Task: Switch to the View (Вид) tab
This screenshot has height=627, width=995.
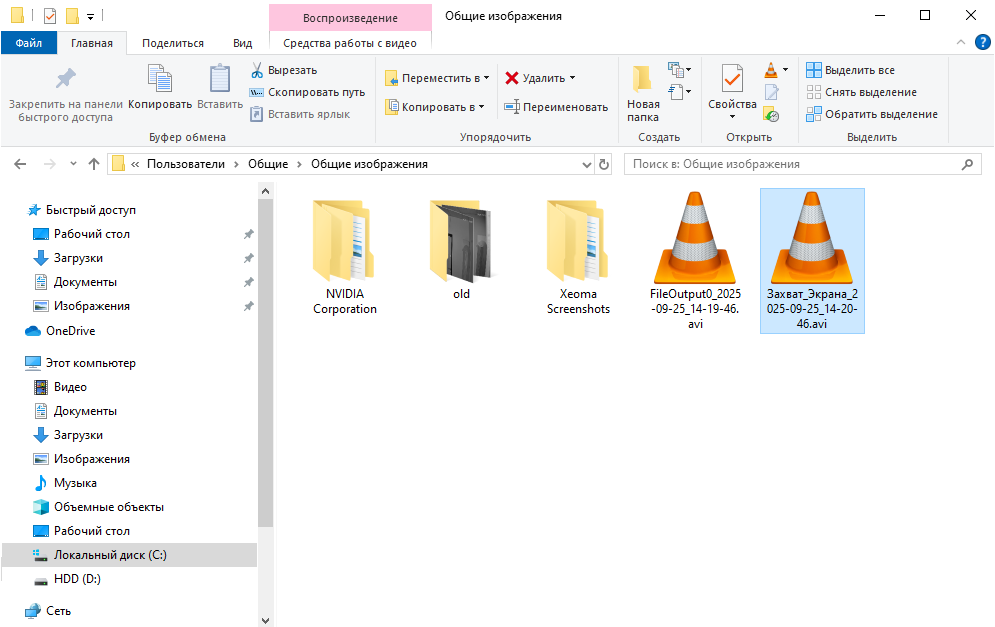Action: click(242, 43)
